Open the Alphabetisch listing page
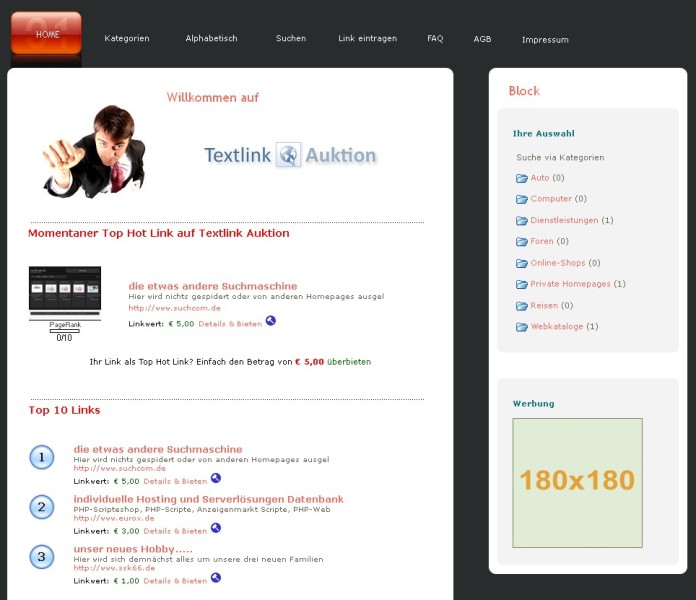696x600 pixels. [x=211, y=39]
